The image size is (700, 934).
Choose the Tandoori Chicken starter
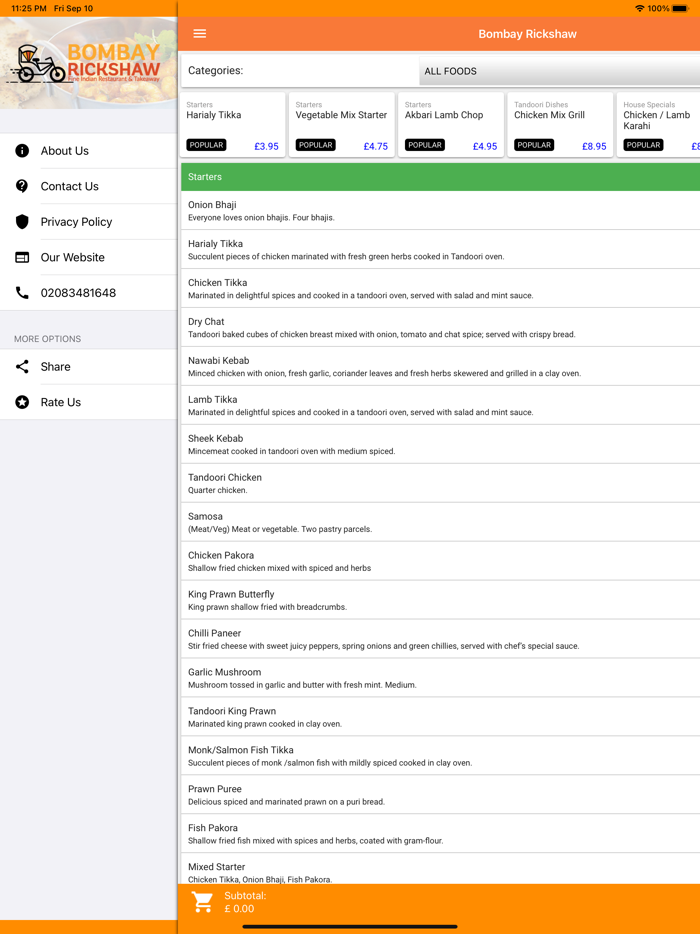(440, 483)
